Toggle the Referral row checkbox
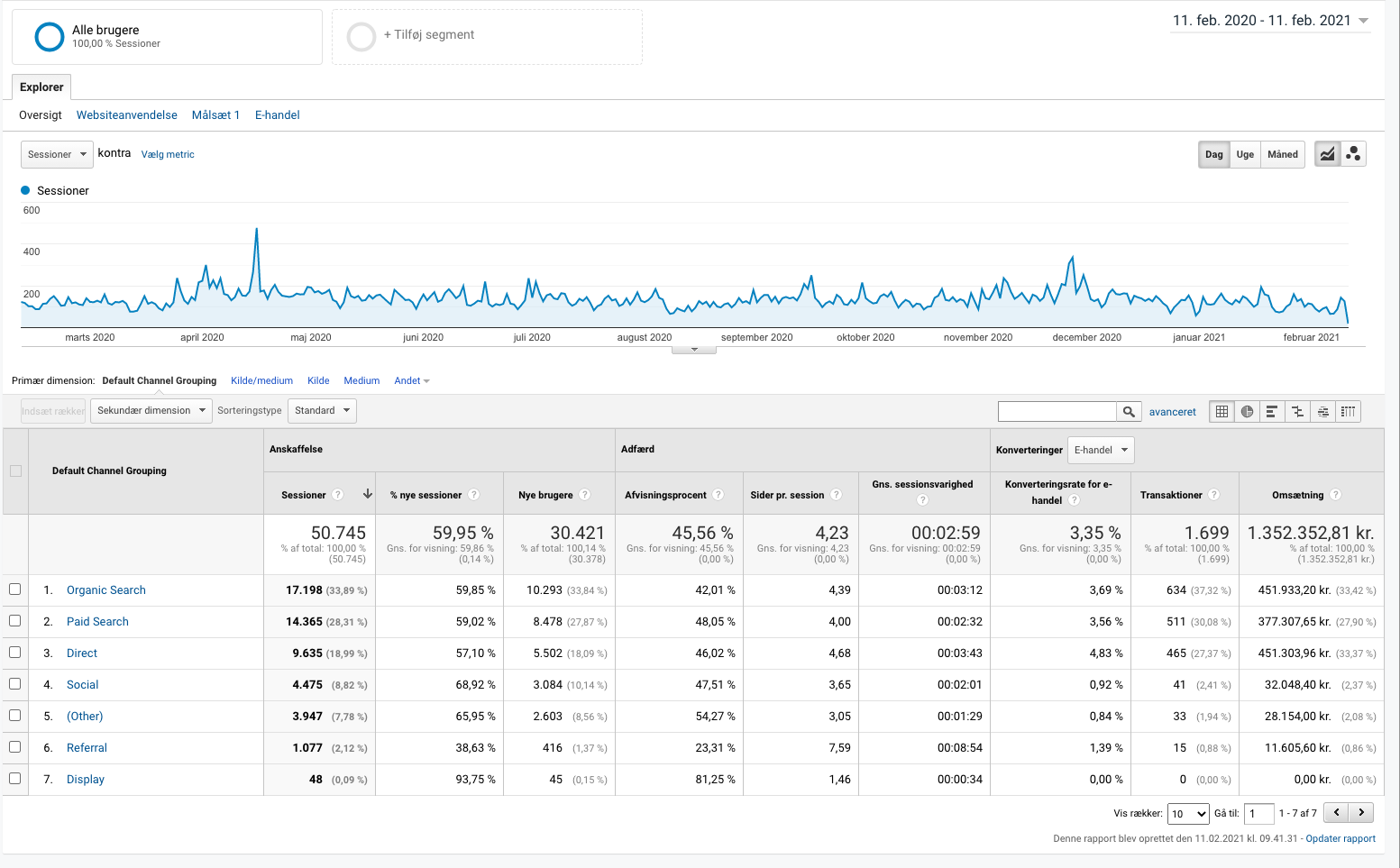 pos(15,747)
